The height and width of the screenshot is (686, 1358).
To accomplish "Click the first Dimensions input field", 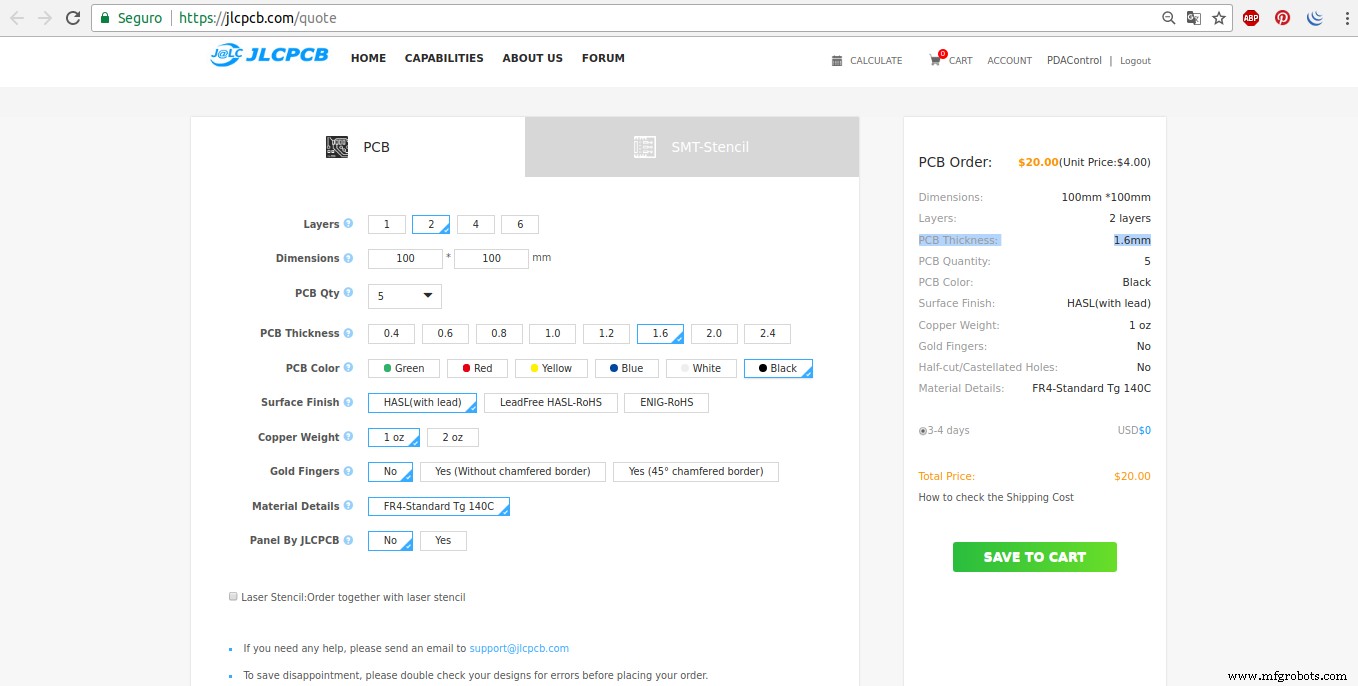I will 405,258.
